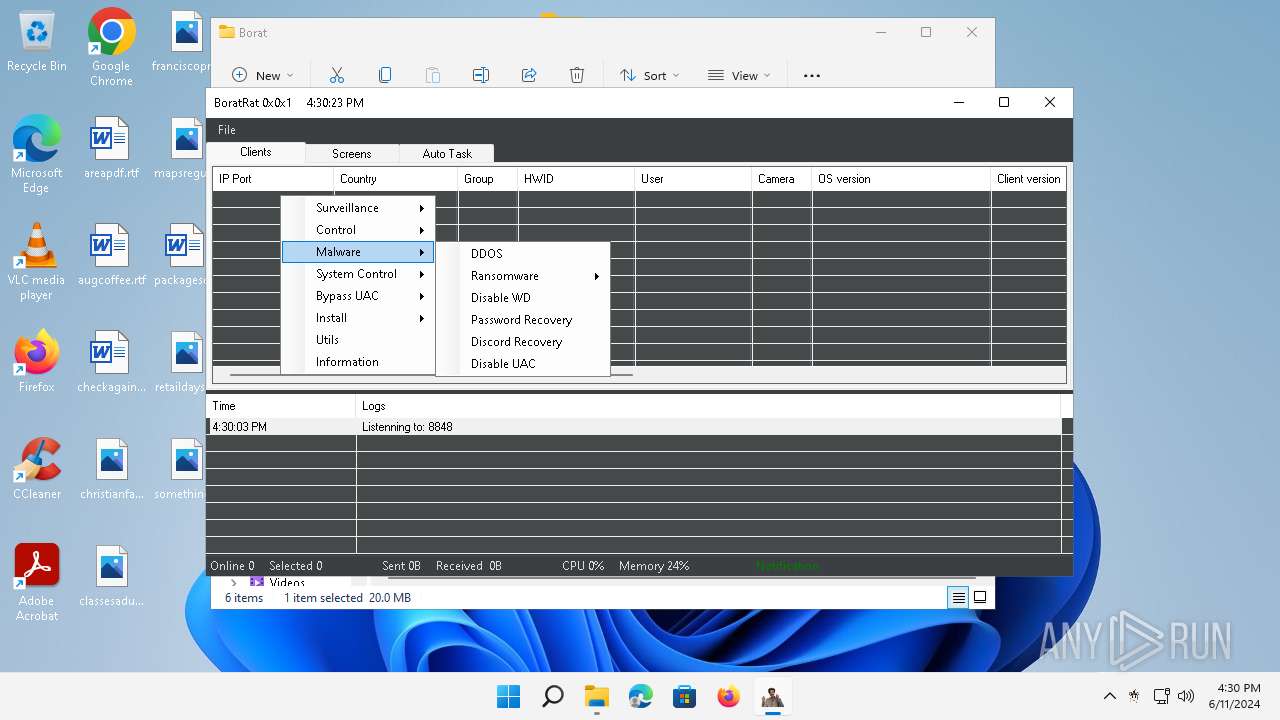This screenshot has width=1280, height=720.
Task: Select the areapdf.rtf desktop file
Action: (x=111, y=146)
